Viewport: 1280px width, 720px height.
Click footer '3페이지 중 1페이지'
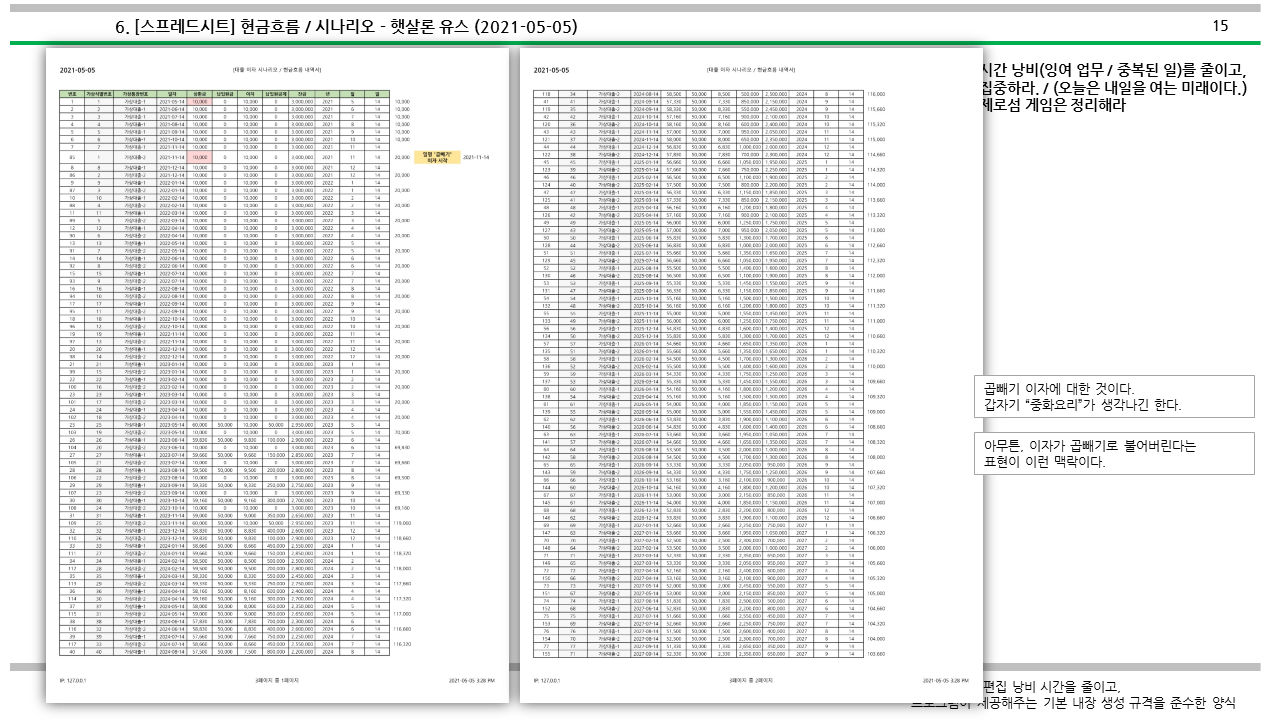277,680
